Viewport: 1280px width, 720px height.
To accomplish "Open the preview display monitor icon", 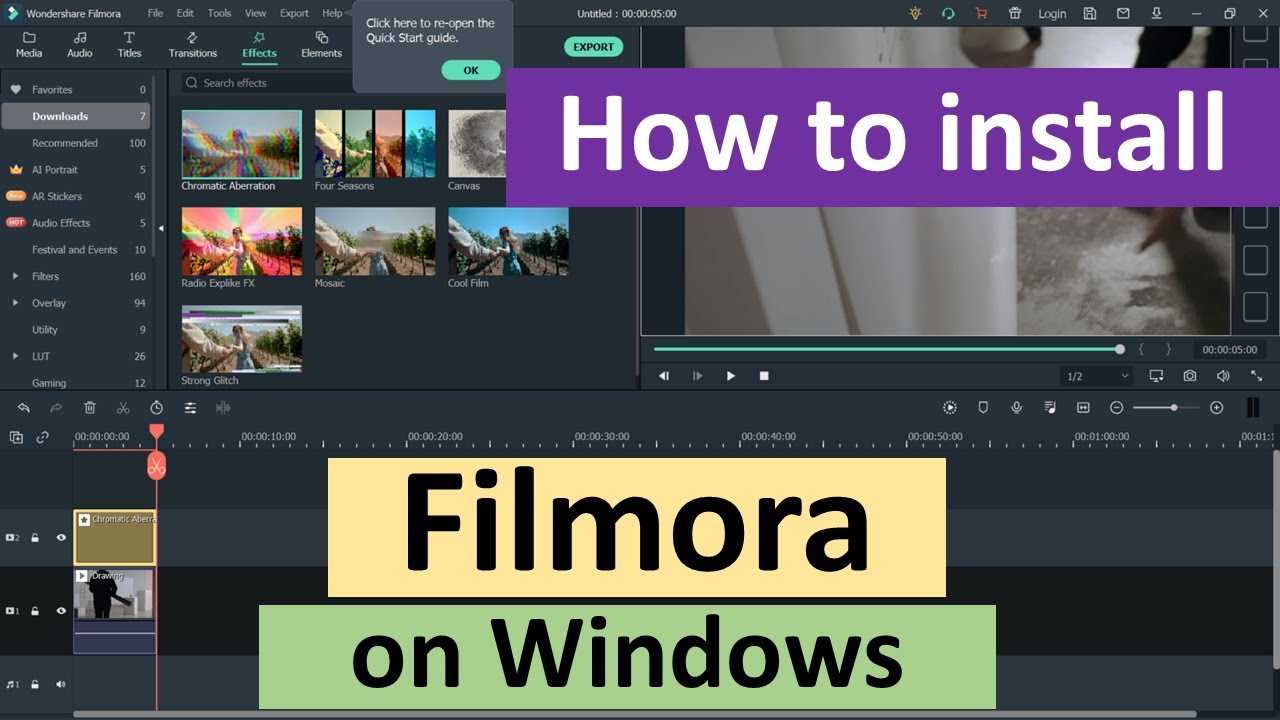I will [x=1157, y=376].
